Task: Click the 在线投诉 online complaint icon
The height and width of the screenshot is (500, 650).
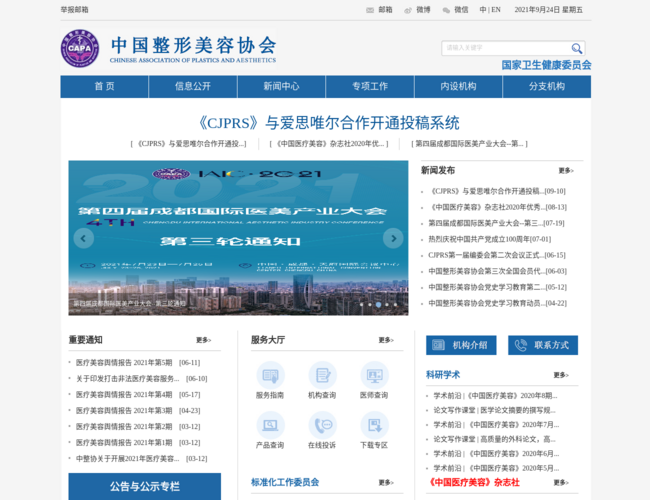Action: click(322, 425)
